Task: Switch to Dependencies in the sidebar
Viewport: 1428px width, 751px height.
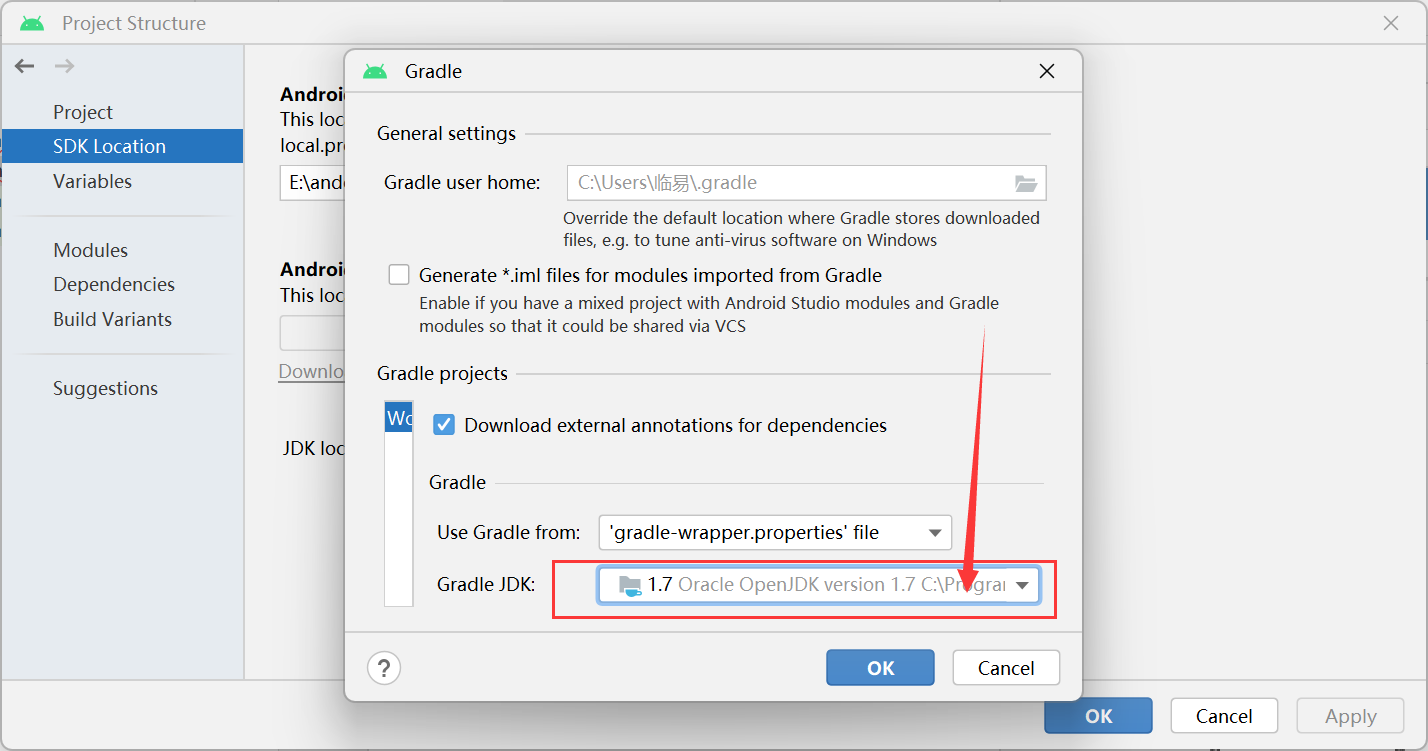Action: pos(114,284)
